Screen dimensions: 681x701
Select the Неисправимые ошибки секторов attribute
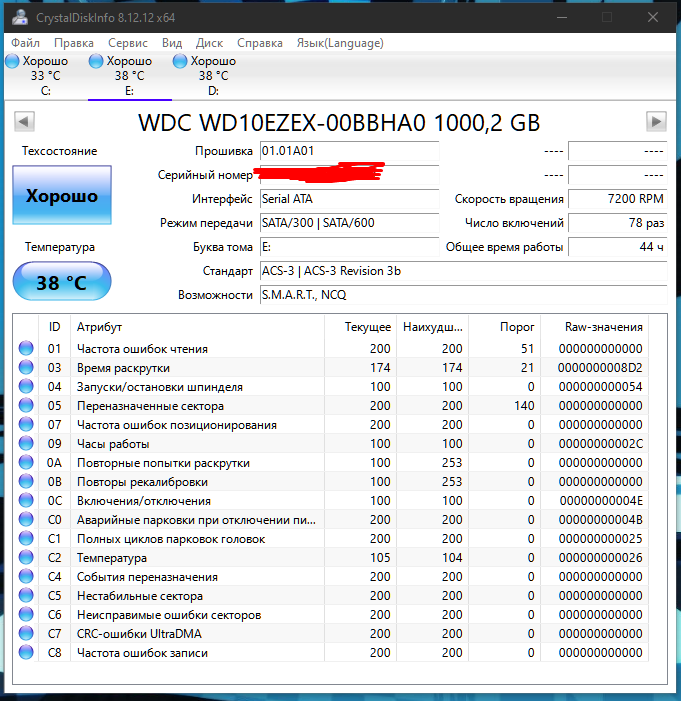tap(169, 615)
